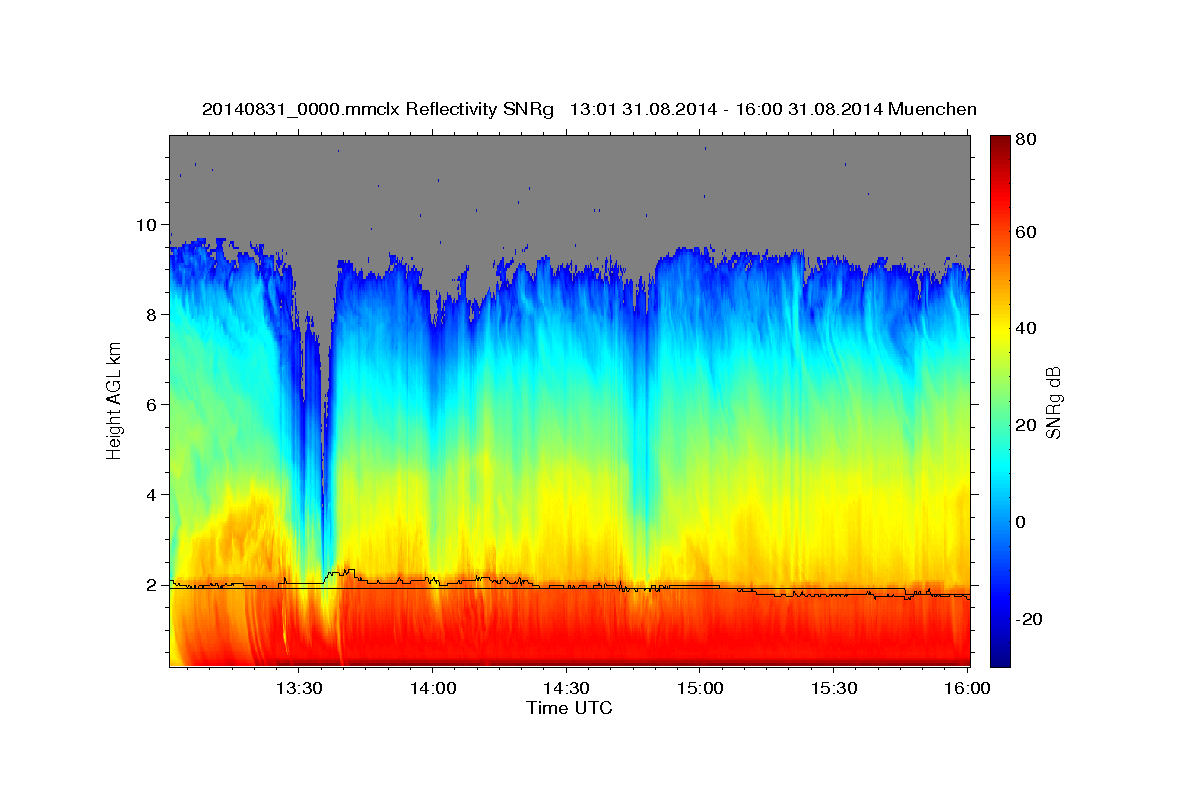Click the 16:00 time tick label

click(967, 689)
